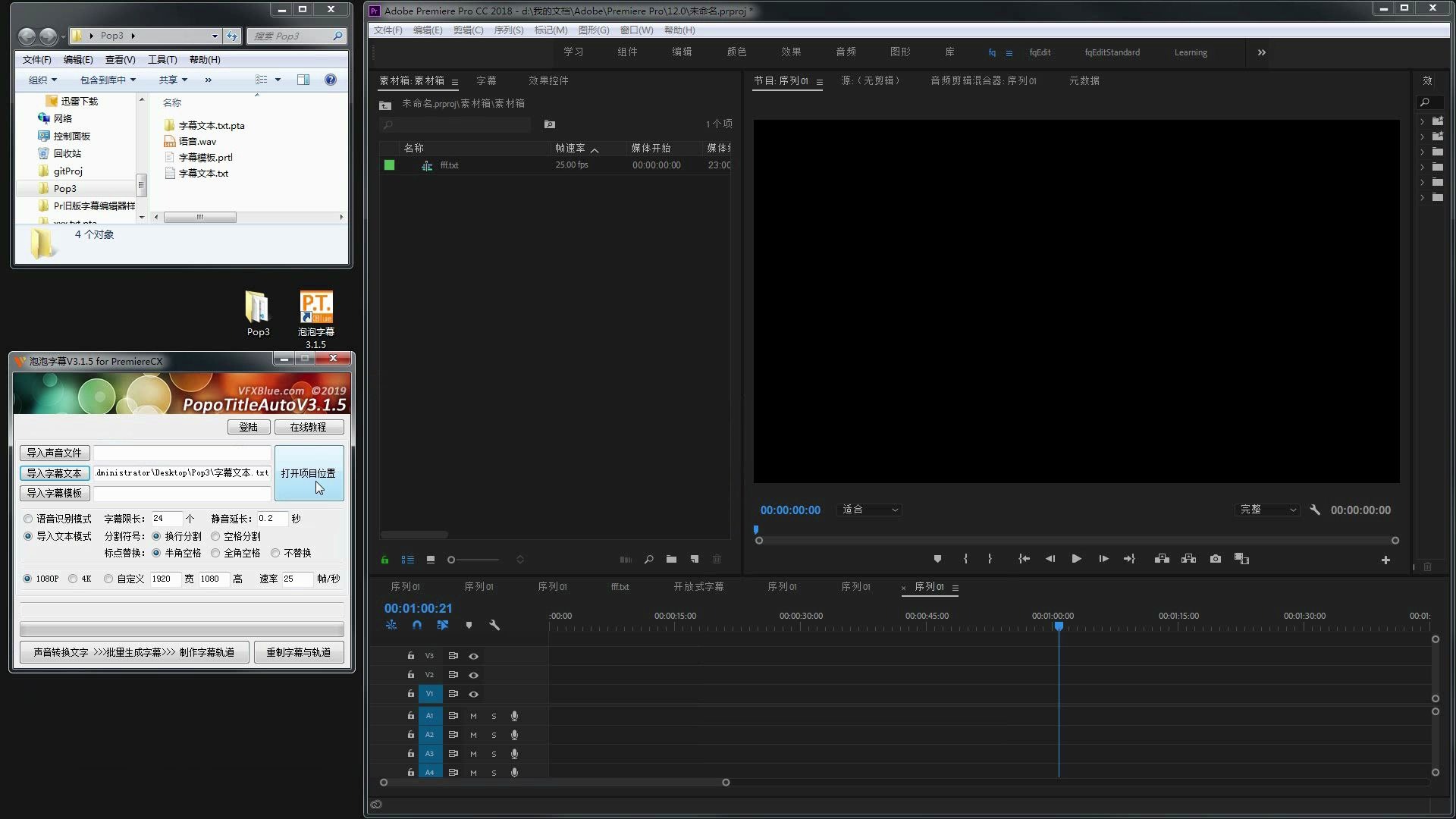Expand Explorer toolbar overflow chevrons

click(209, 80)
